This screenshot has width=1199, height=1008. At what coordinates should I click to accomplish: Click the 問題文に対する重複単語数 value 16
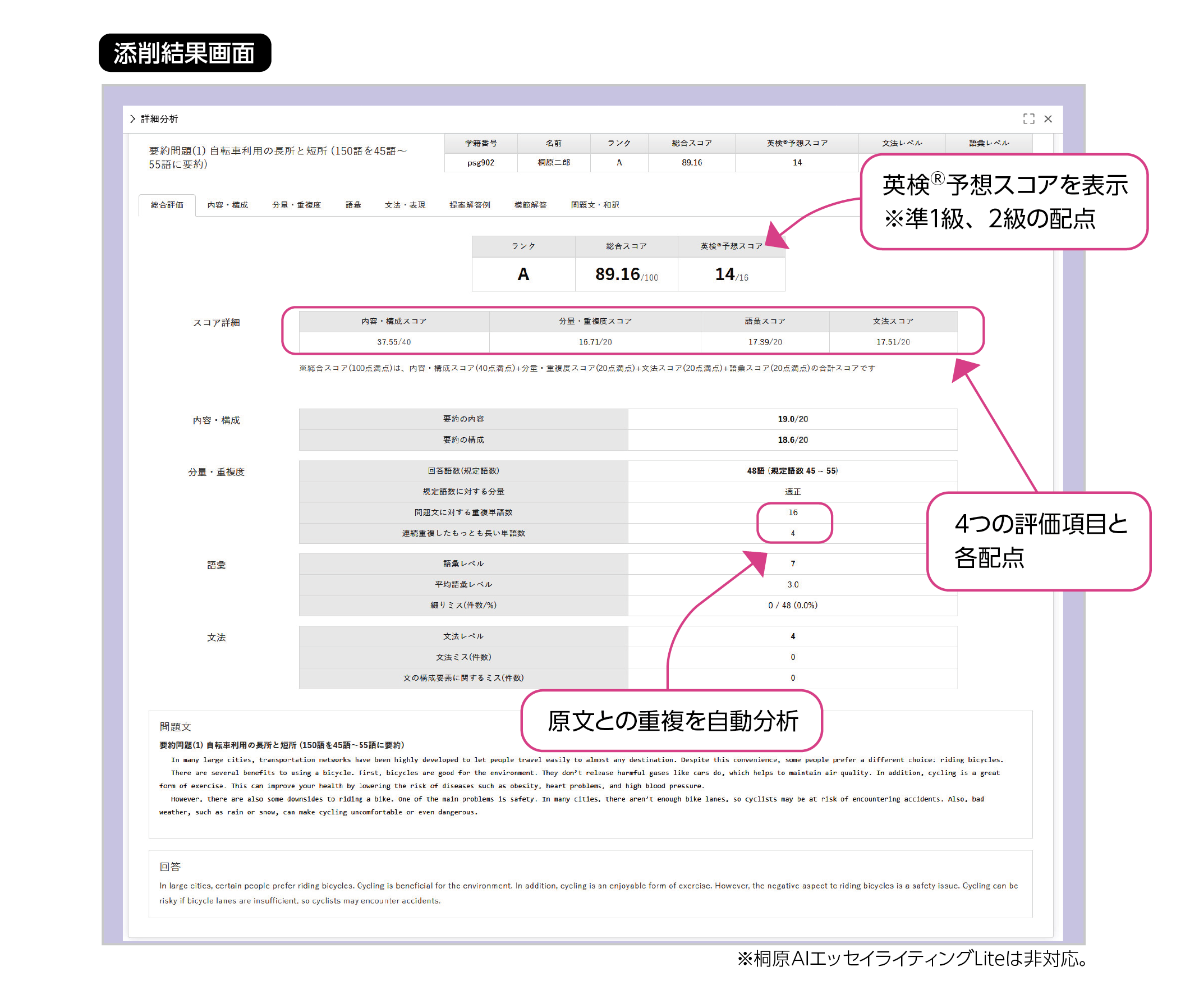point(792,512)
